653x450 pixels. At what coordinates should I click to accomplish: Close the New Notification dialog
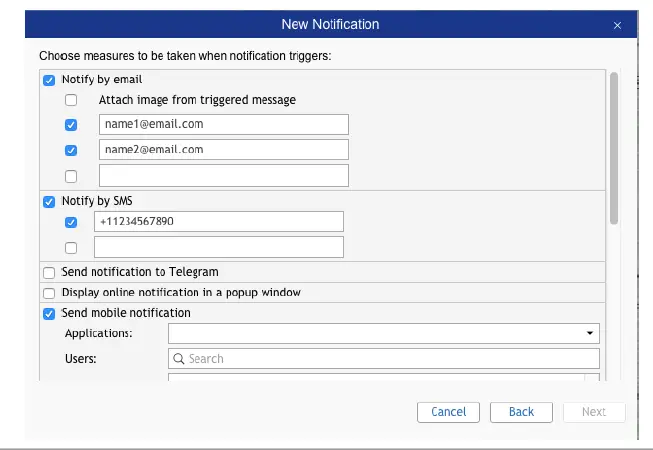point(618,25)
